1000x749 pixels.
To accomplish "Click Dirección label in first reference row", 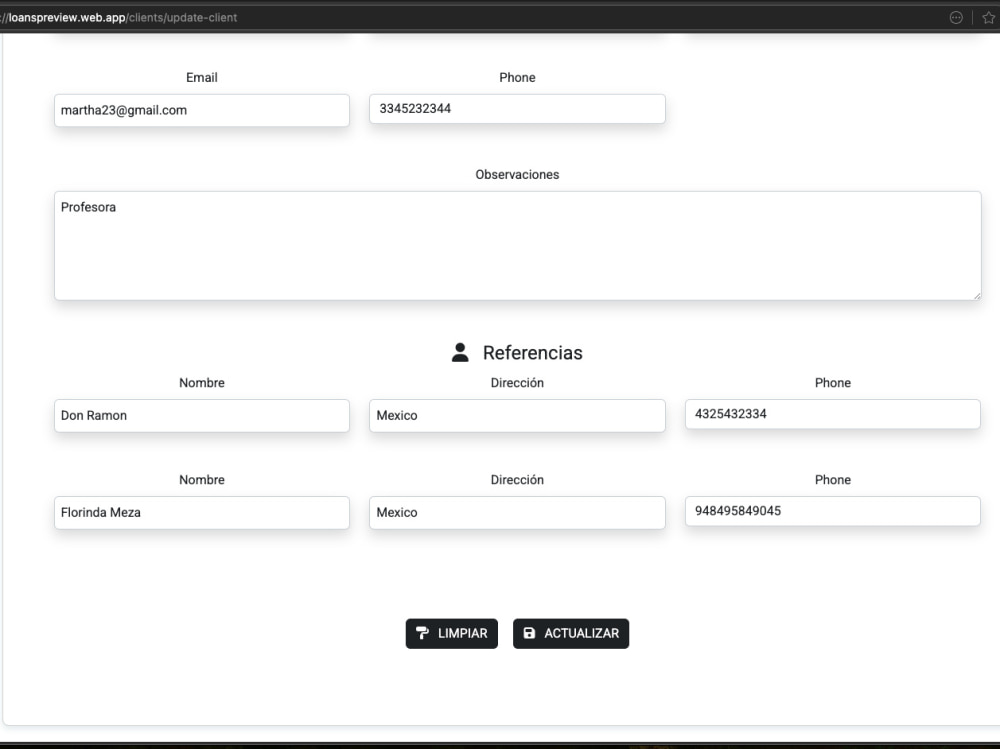I will pyautogui.click(x=517, y=383).
